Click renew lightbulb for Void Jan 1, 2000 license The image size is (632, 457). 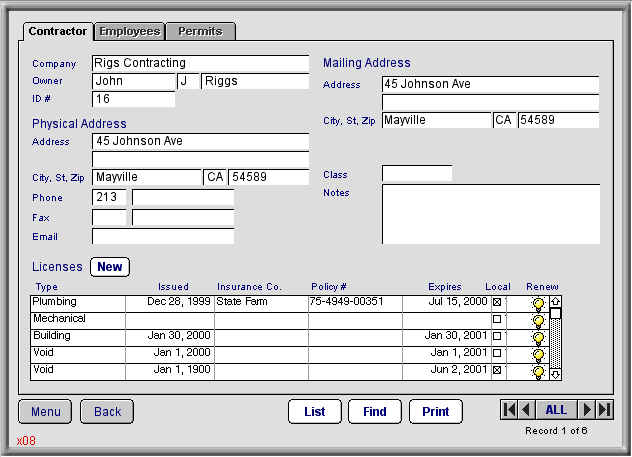538,355
